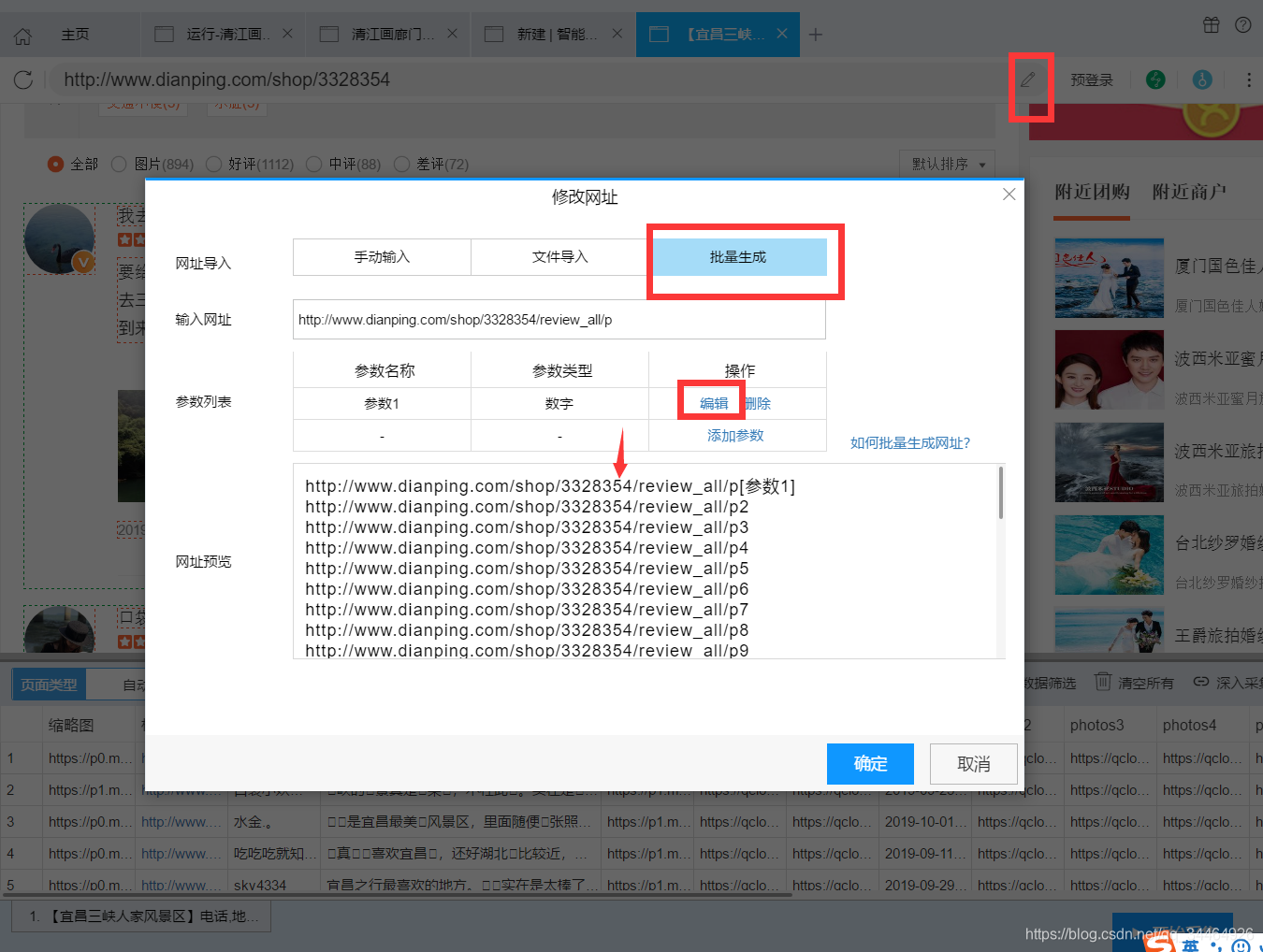
Task: Switch to 主页 tab
Action: pyautogui.click(x=75, y=35)
